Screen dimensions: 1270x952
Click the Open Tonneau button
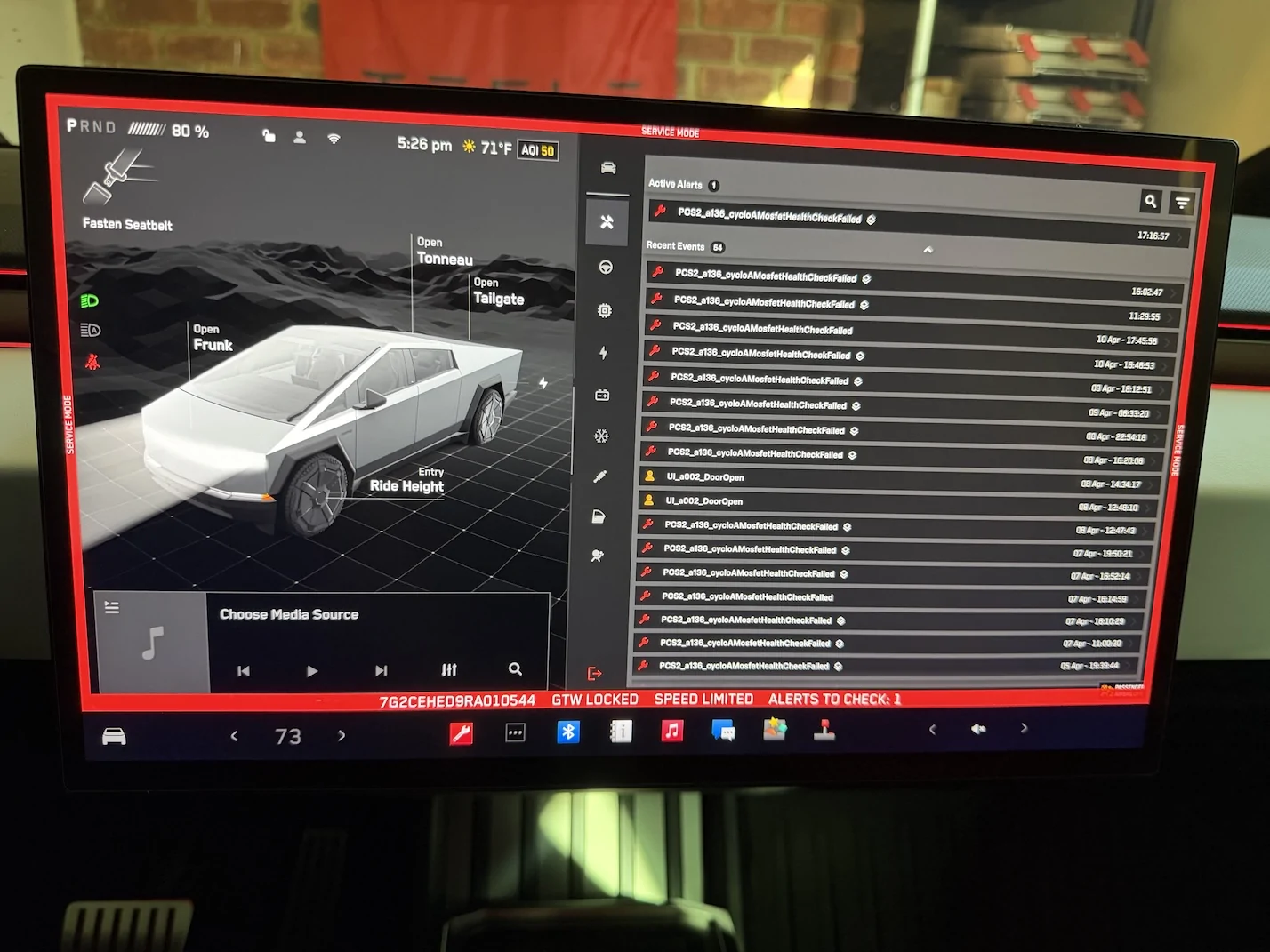pyautogui.click(x=445, y=252)
